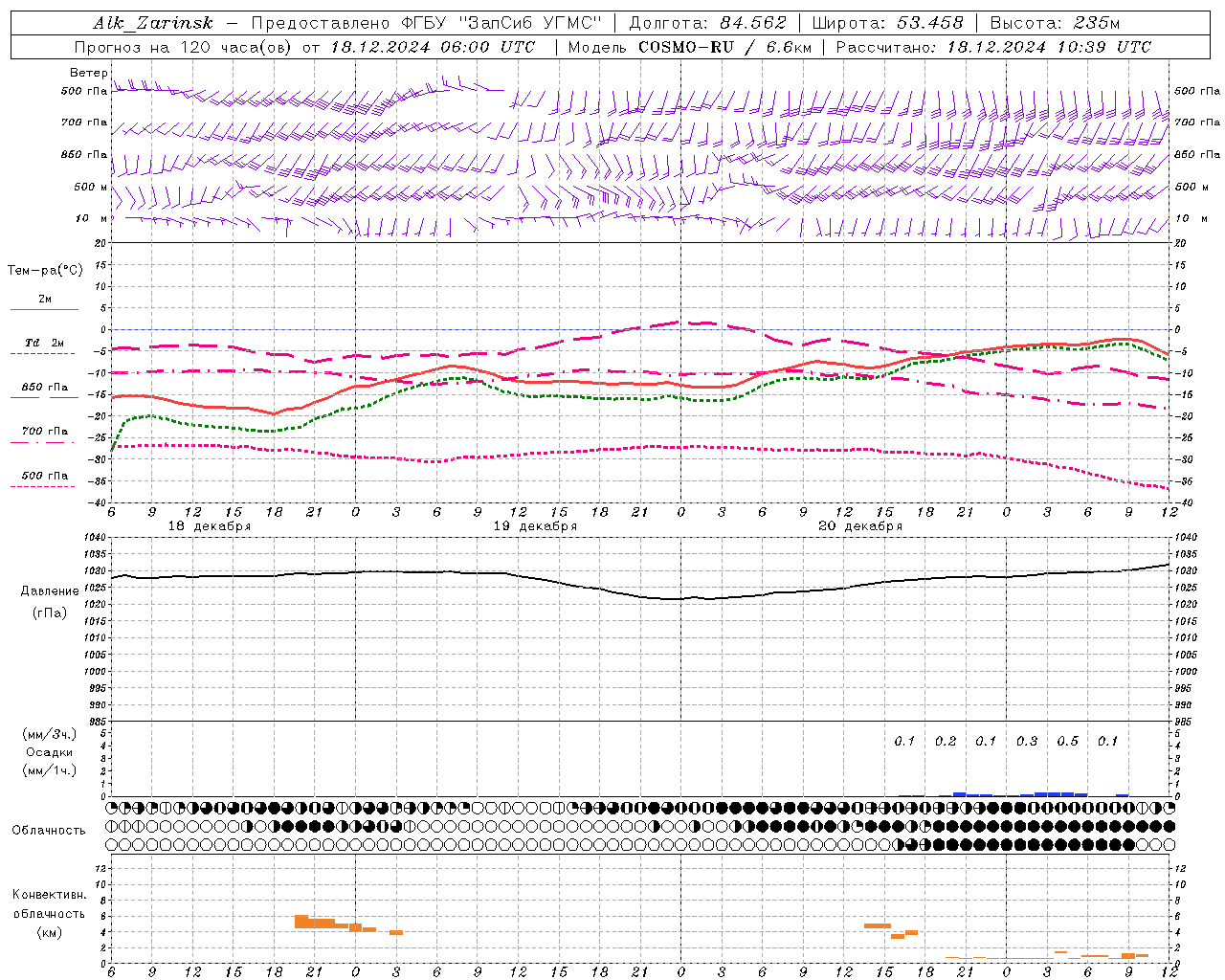This screenshot has height=980, width=1225.
Task: Click the longitude value 84.562
Action: pos(753,23)
